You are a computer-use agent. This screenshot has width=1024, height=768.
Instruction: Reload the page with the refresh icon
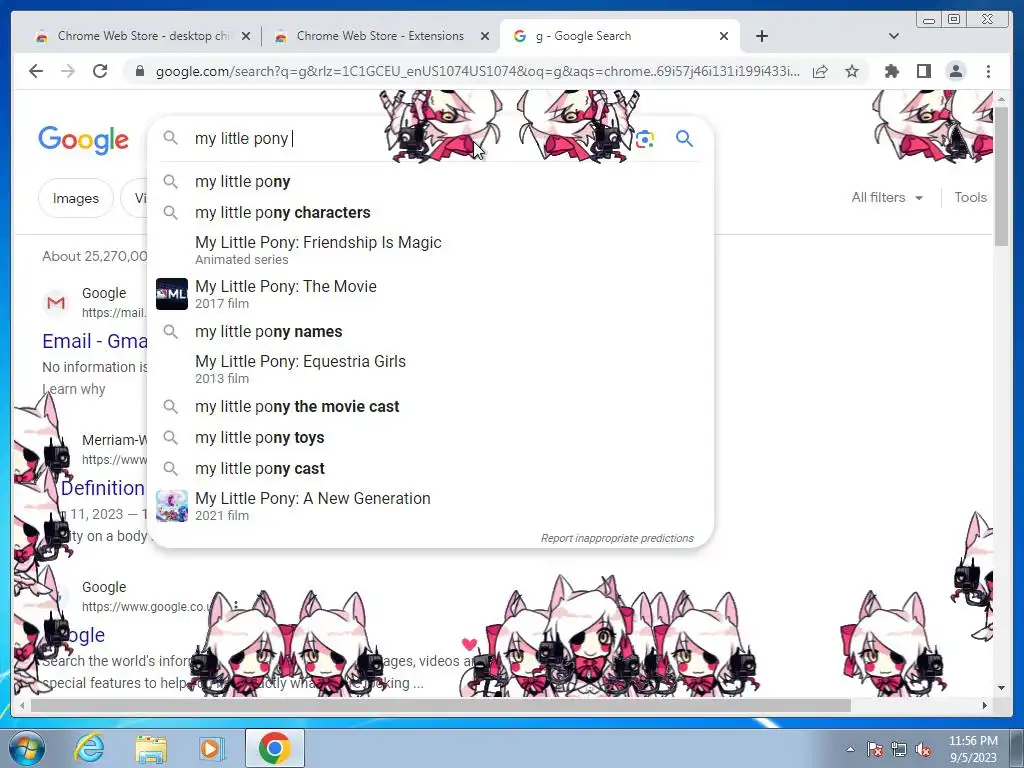(100, 71)
